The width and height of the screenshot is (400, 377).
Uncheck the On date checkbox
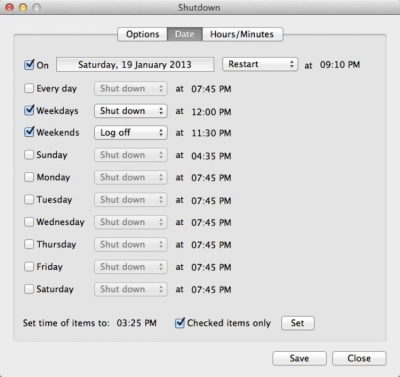[29, 64]
